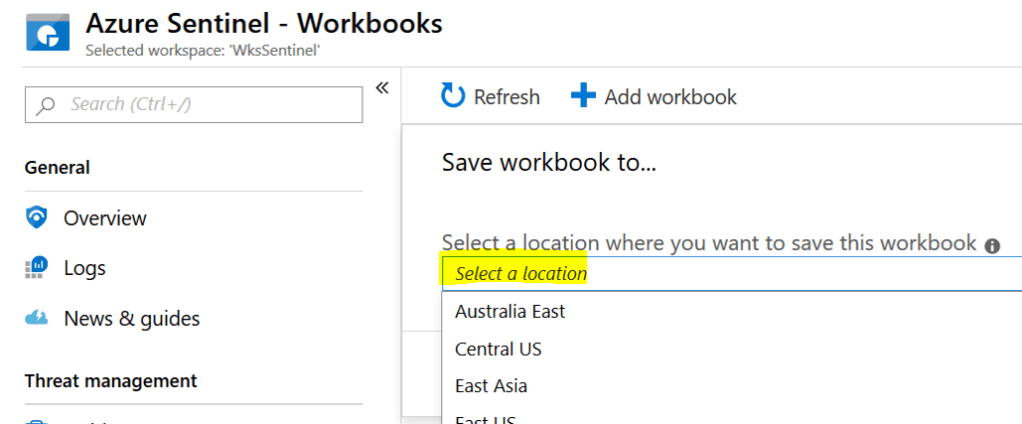Go to the Logs menu item
The height and width of the screenshot is (424, 1022).
coord(85,268)
